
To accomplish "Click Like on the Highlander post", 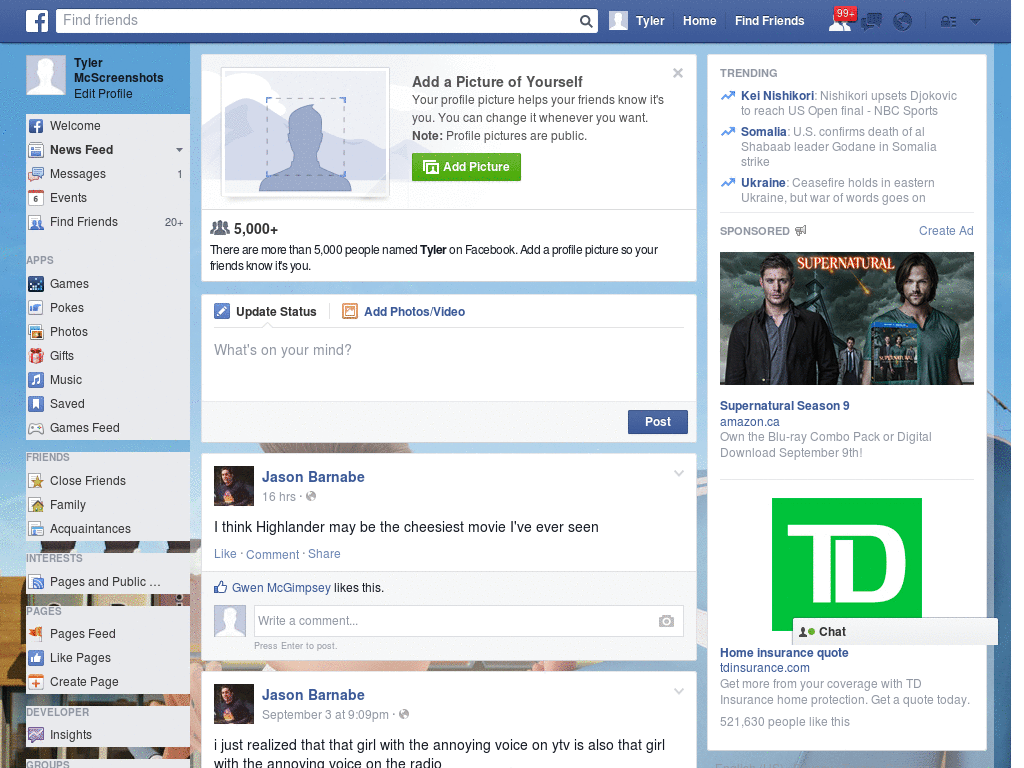I will (x=225, y=554).
